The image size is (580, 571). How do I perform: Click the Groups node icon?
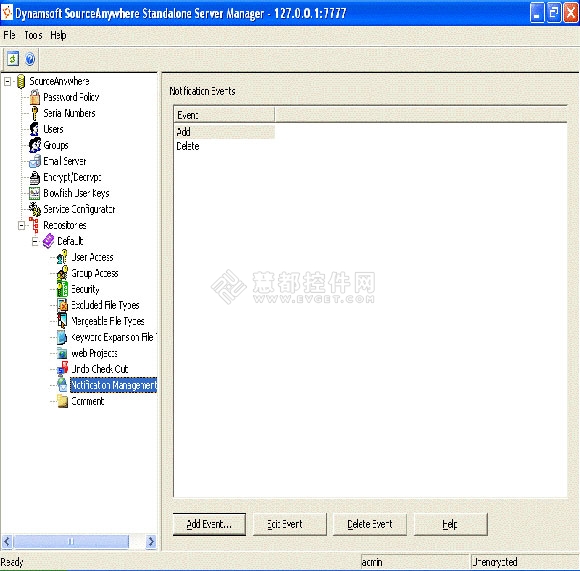tap(35, 145)
